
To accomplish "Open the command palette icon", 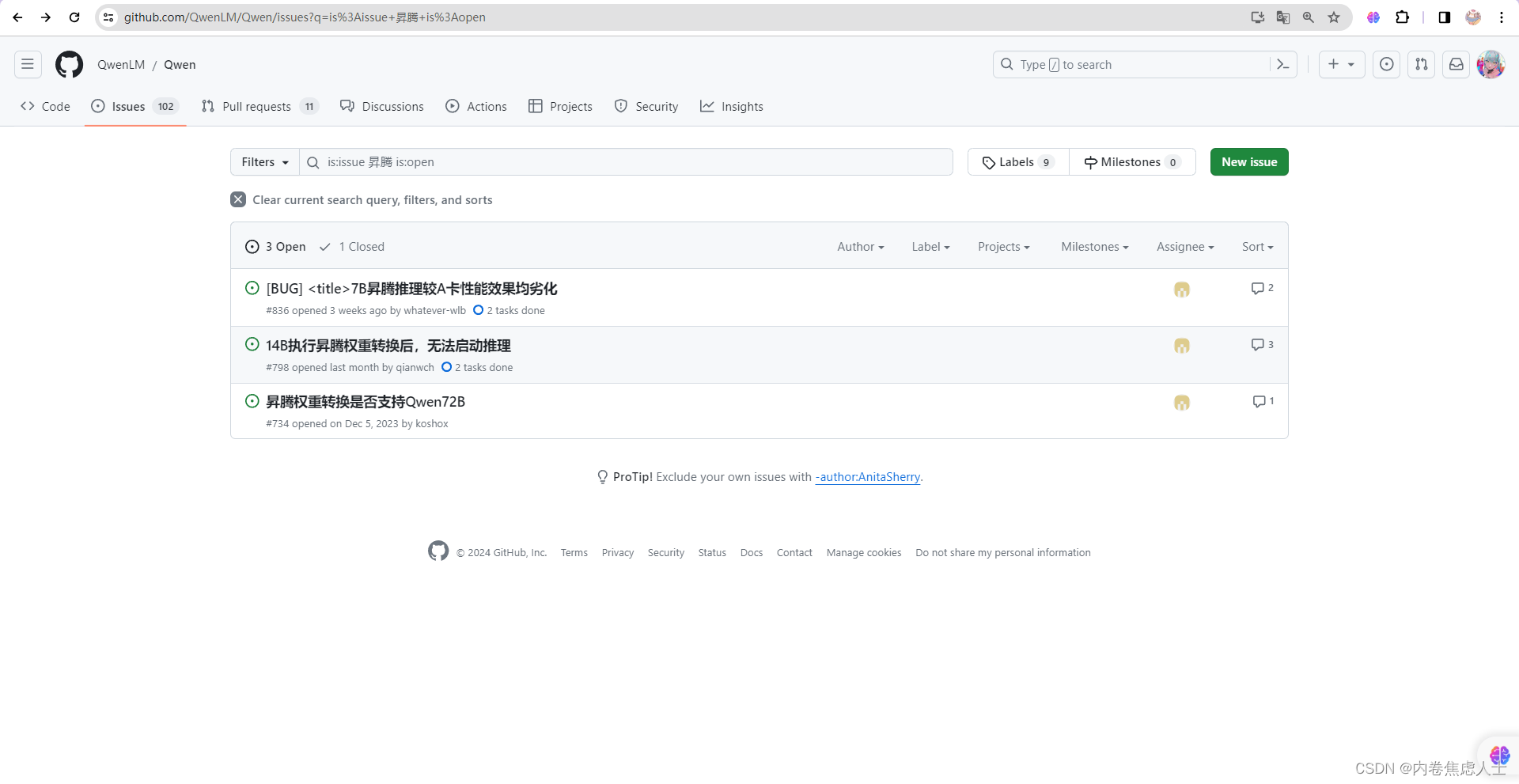I will click(1283, 65).
